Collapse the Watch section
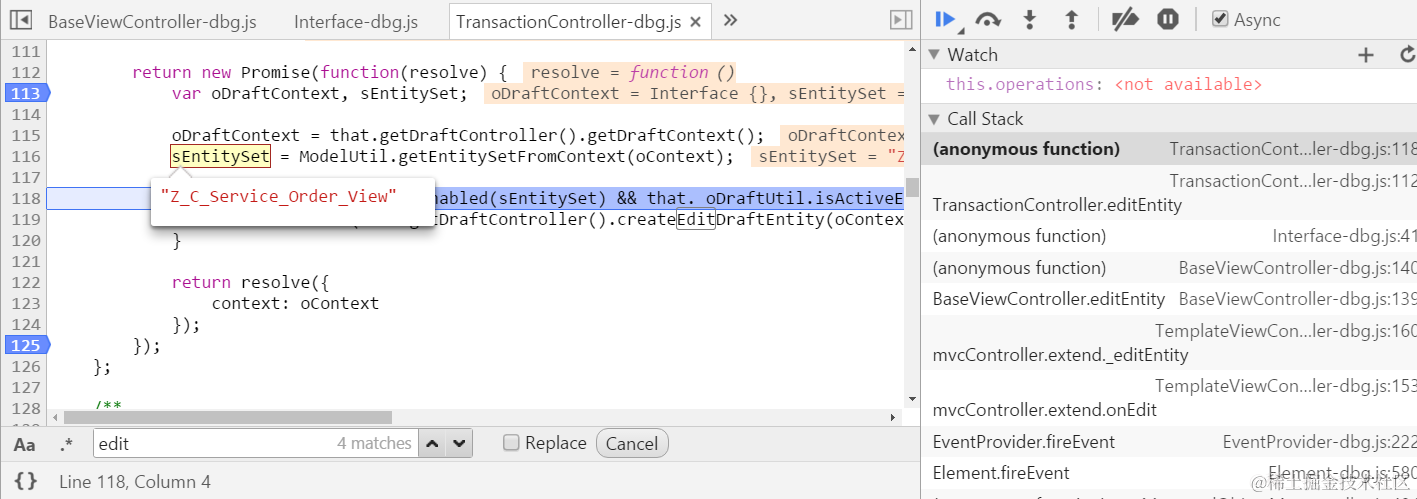 (934, 55)
